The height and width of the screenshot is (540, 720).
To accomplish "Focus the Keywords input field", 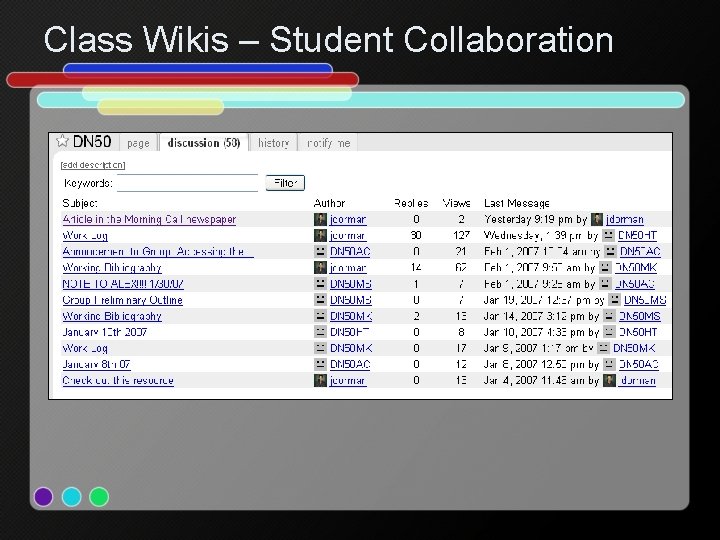I will click(x=187, y=183).
